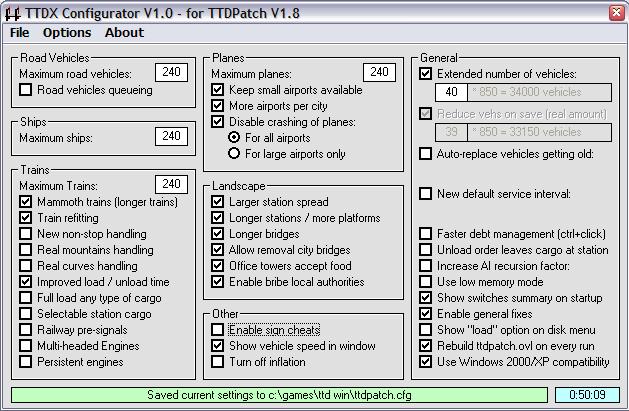Enable New default service interval
The height and width of the screenshot is (411, 629).
426,194
